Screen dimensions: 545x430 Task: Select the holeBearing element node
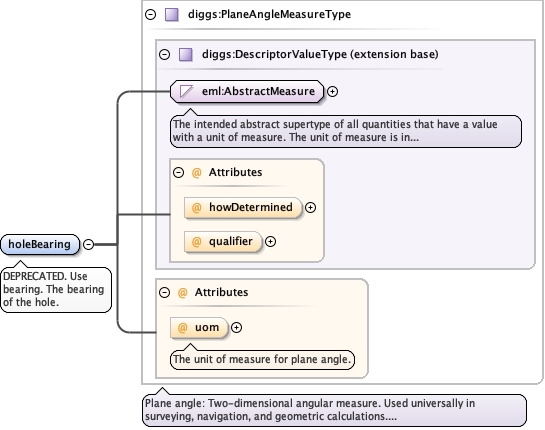tap(40, 244)
